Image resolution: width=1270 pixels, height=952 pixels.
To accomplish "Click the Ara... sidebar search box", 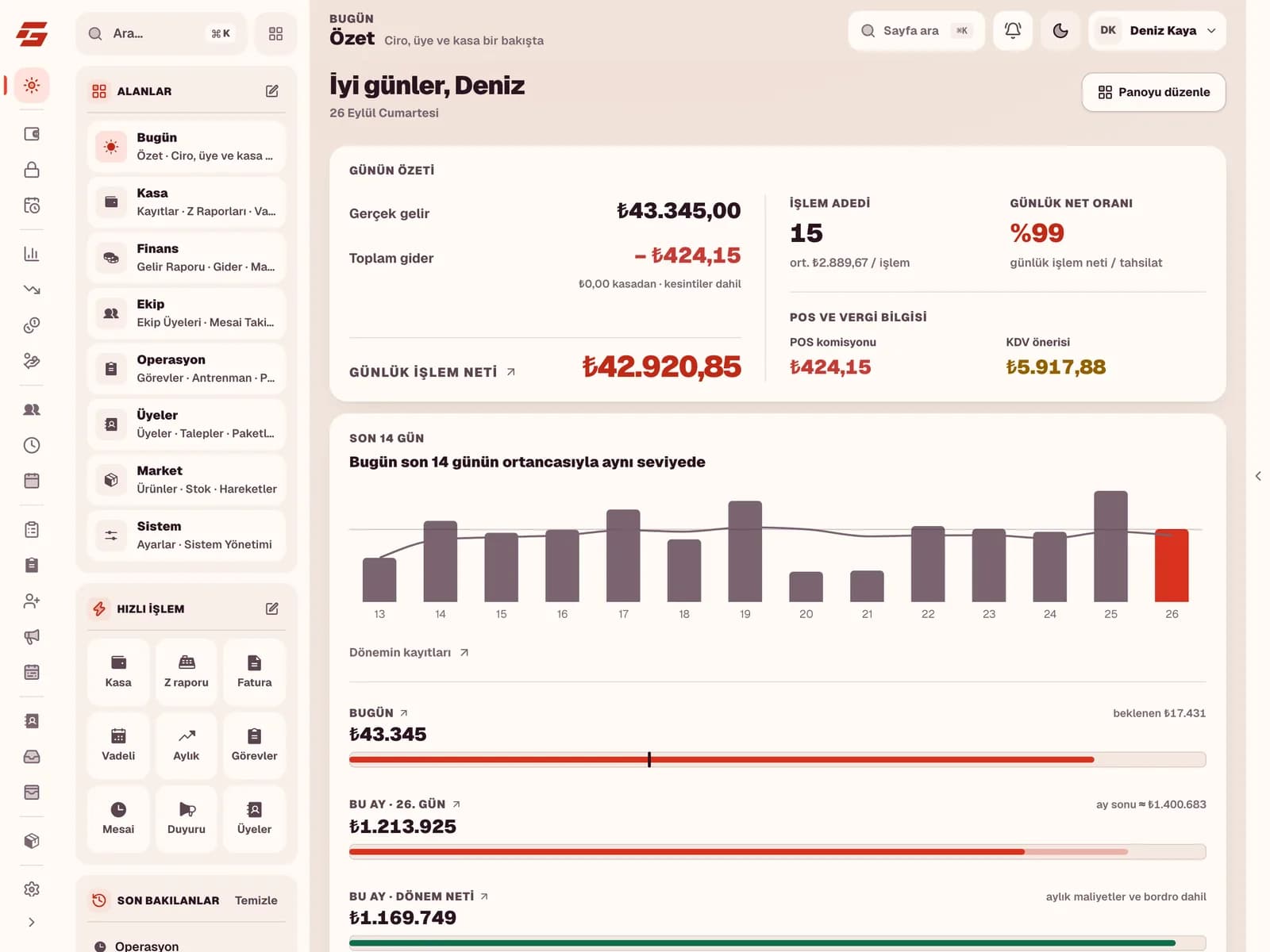I will (161, 33).
